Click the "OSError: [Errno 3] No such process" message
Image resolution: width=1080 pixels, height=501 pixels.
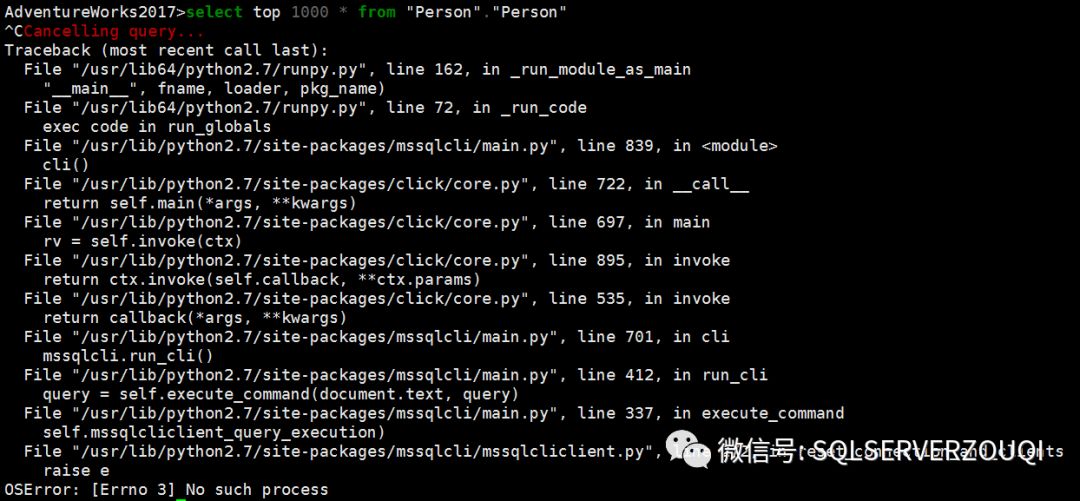tap(167, 490)
